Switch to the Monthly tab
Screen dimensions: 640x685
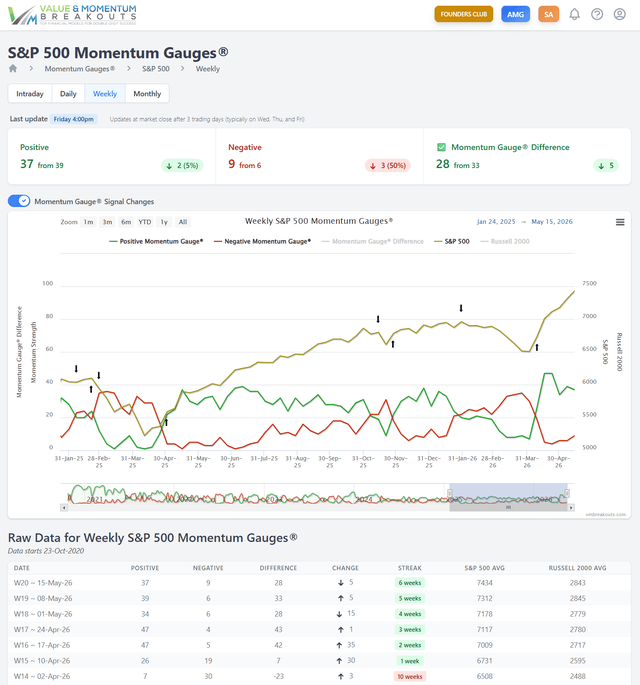coord(147,93)
